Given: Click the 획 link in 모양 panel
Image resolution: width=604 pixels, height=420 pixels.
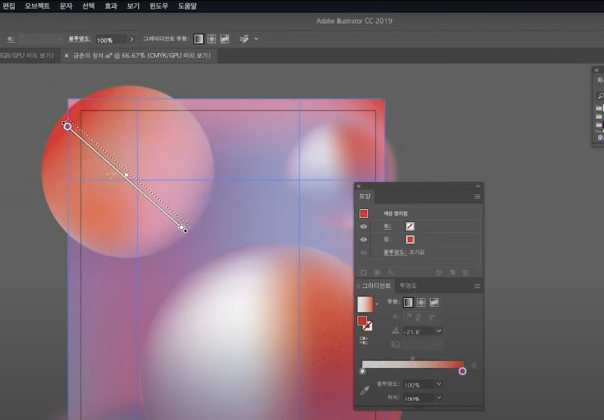Looking at the screenshot, I should (387, 227).
